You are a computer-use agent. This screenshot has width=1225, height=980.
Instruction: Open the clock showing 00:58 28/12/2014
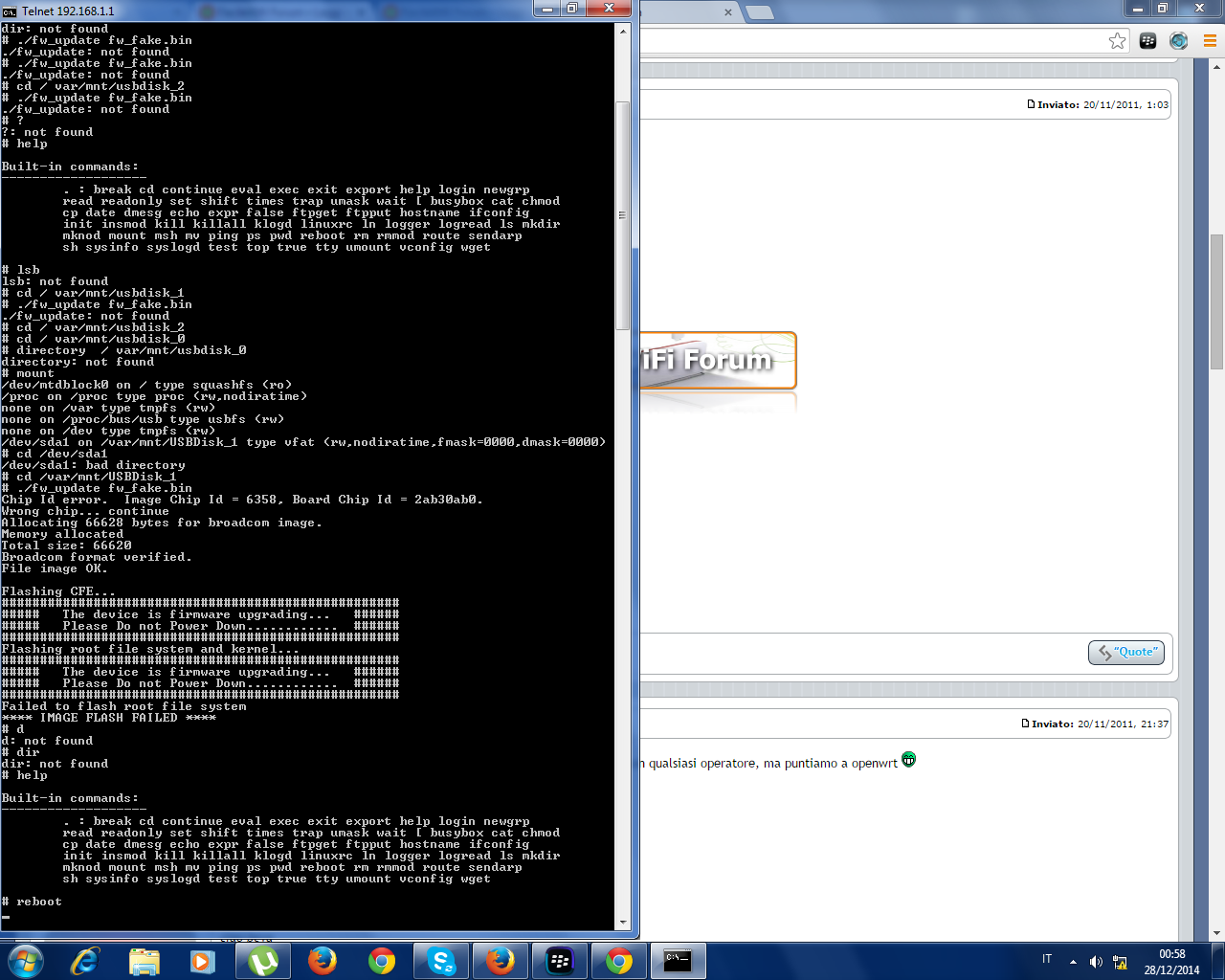click(x=1172, y=962)
